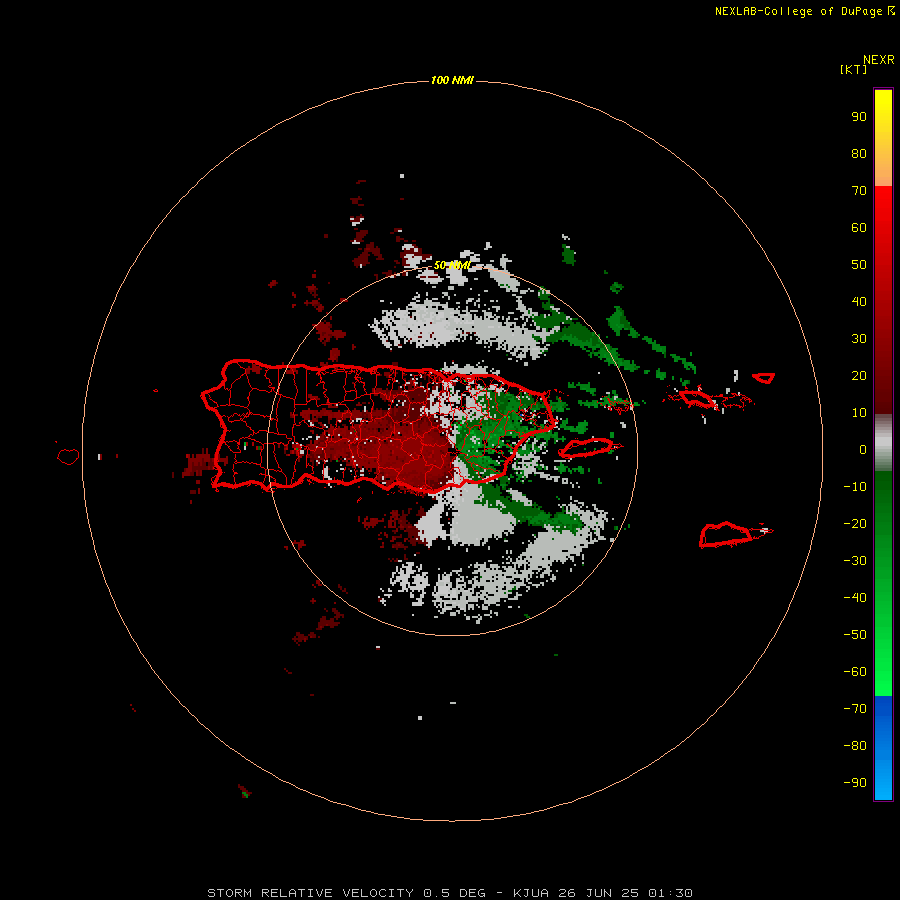
Task: Click the NEXR label above the color scale
Action: click(x=879, y=59)
